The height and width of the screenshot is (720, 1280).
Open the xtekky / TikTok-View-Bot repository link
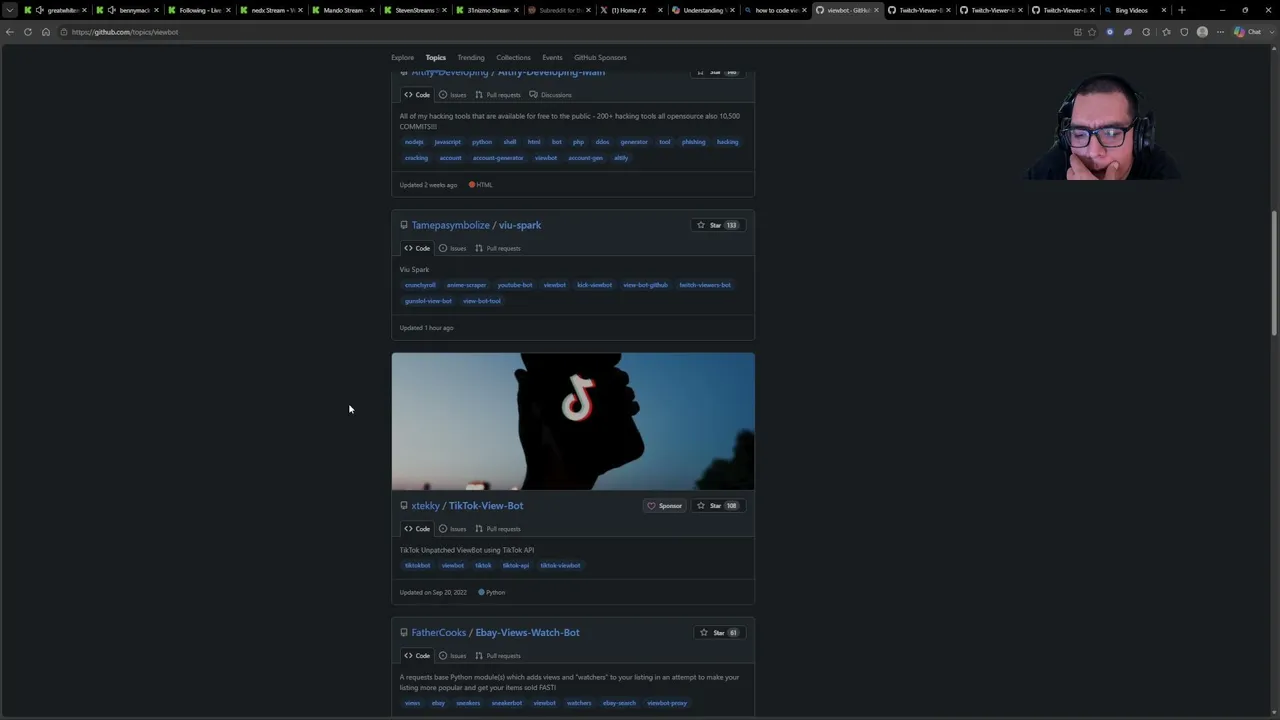click(467, 506)
